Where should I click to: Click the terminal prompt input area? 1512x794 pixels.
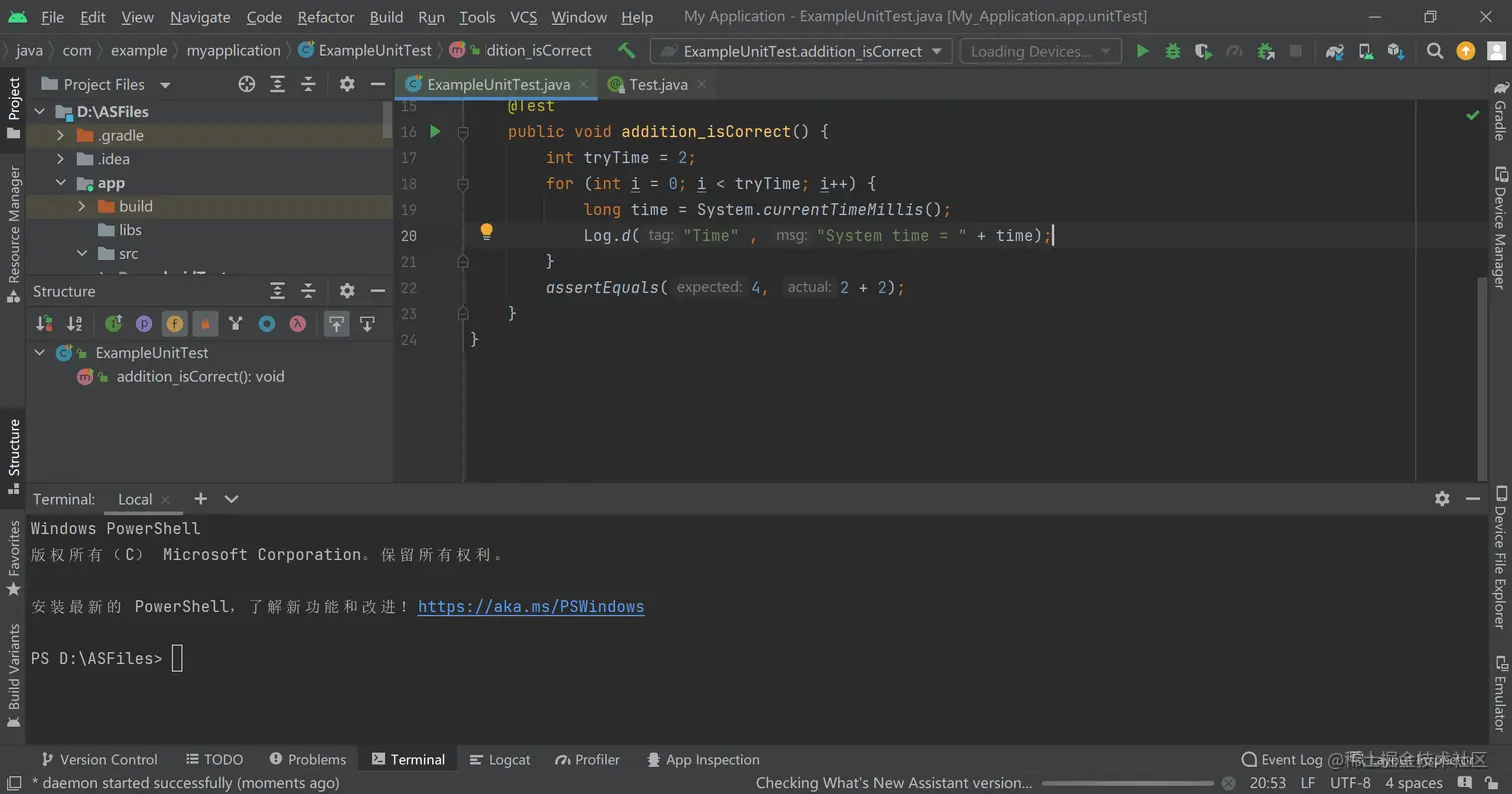[177, 658]
